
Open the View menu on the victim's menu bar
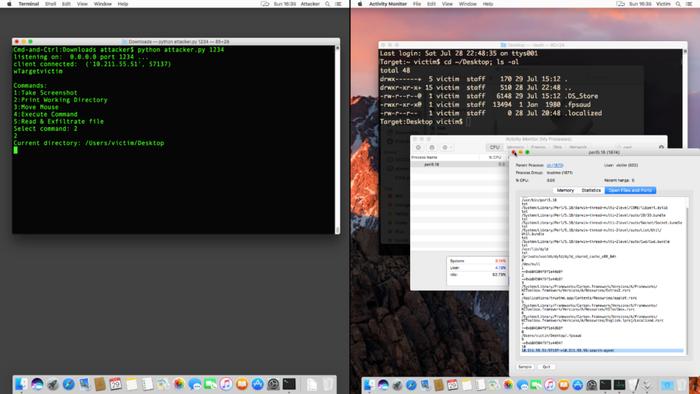[447, 4]
